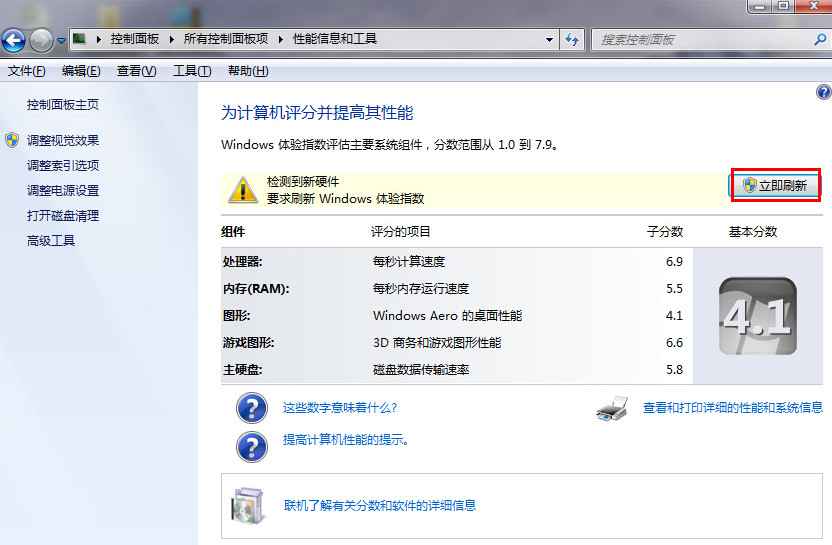This screenshot has height=545, width=832.
Task: Click the Forward navigation arrow button
Action: 41,40
